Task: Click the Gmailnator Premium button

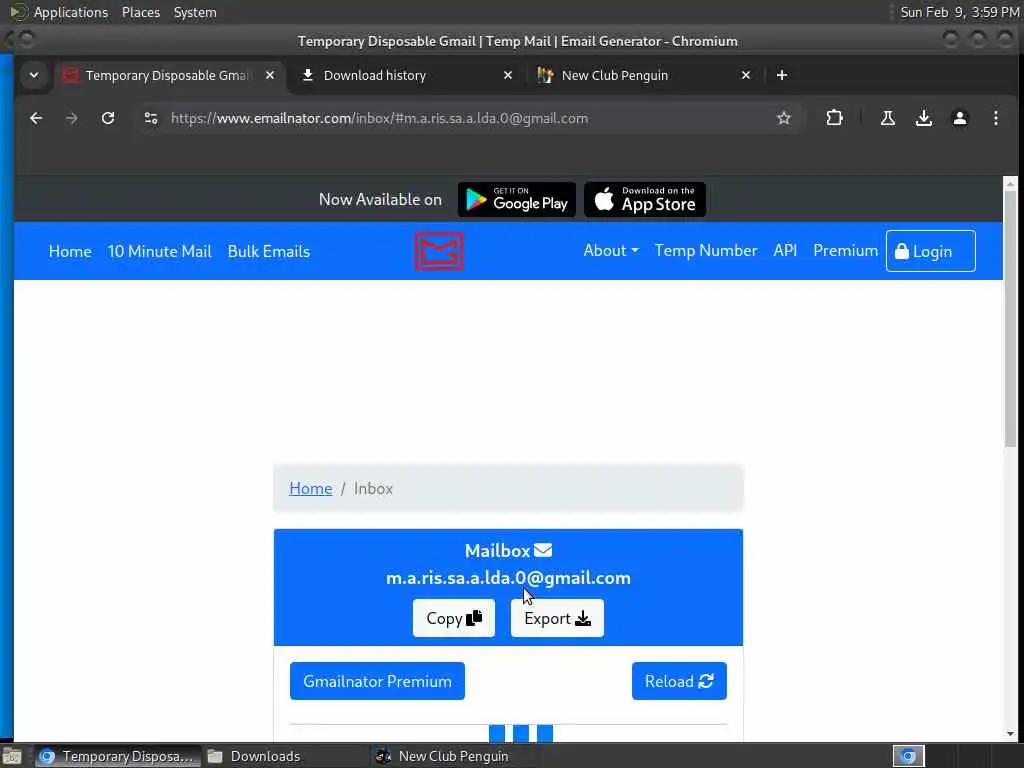Action: pyautogui.click(x=377, y=681)
